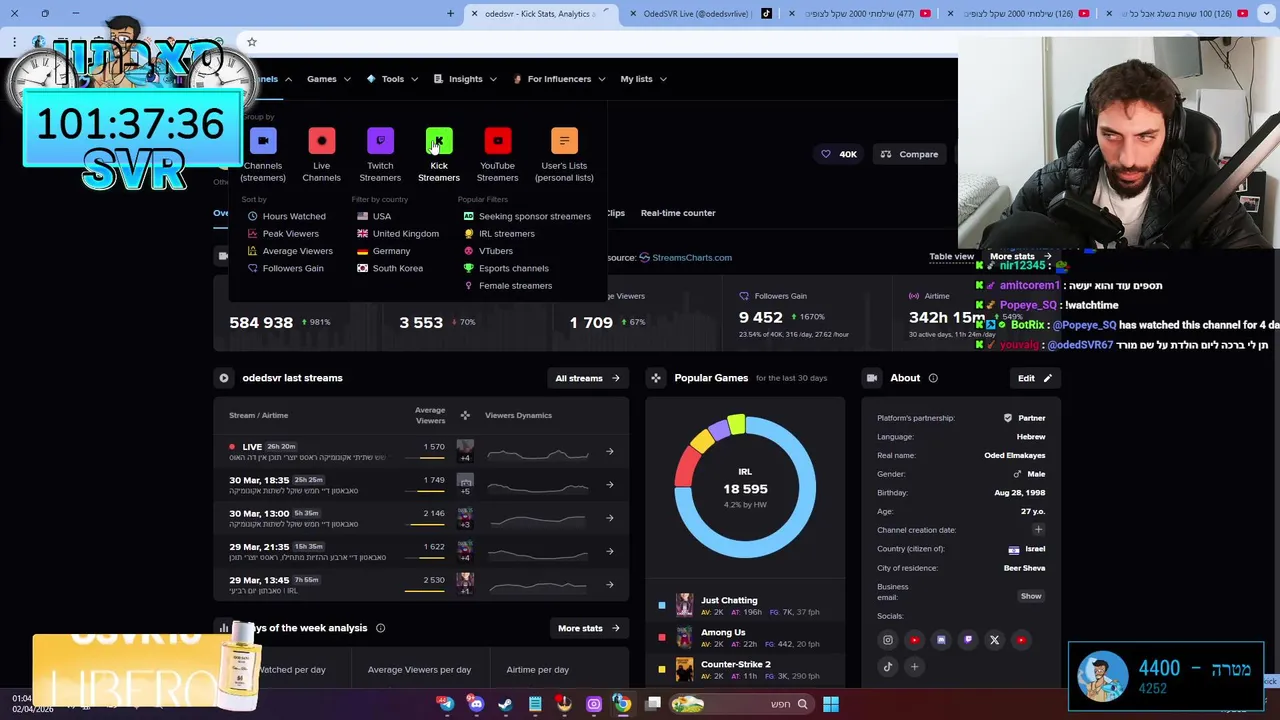Image resolution: width=1280 pixels, height=720 pixels.
Task: Filter by country USA
Action: 374,216
